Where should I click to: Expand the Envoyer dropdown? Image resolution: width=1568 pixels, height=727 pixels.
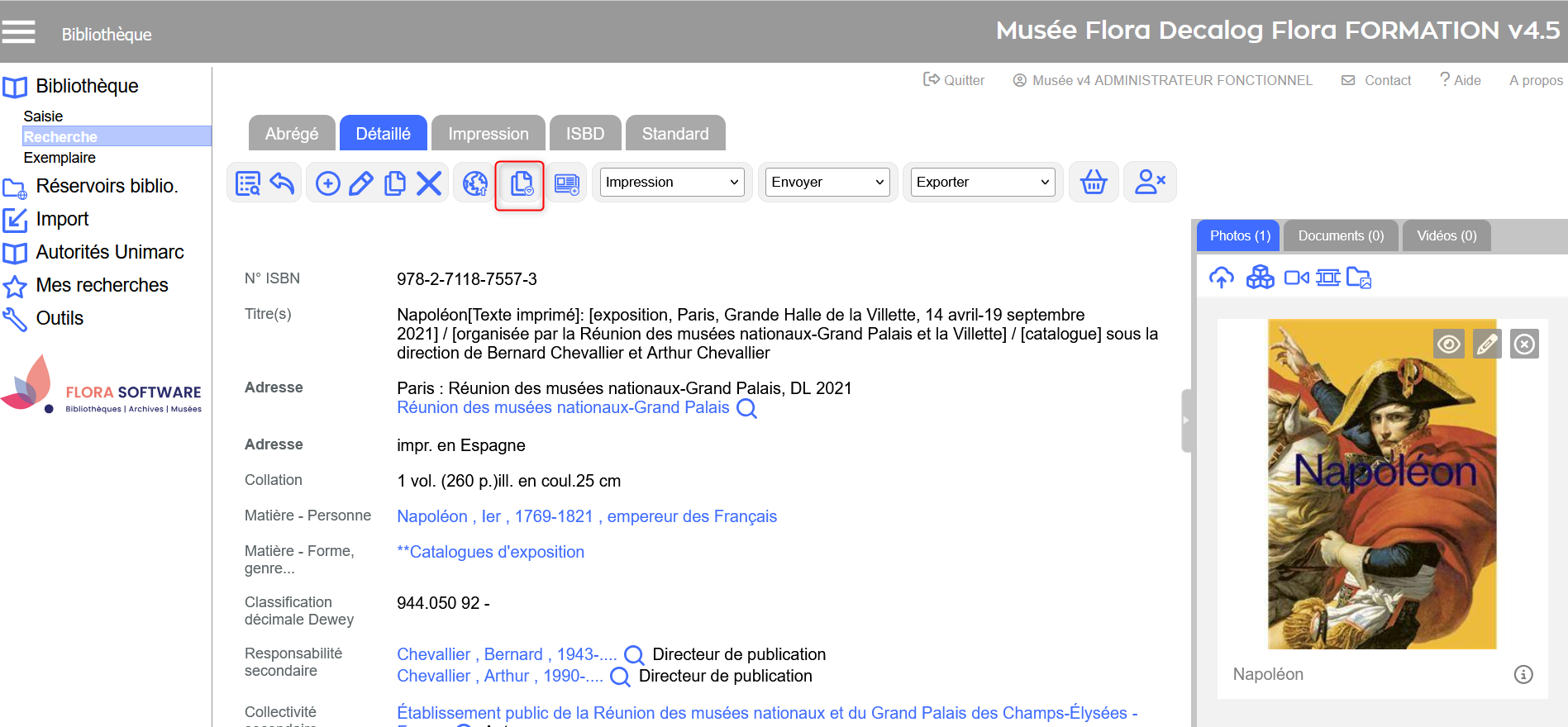pyautogui.click(x=827, y=183)
